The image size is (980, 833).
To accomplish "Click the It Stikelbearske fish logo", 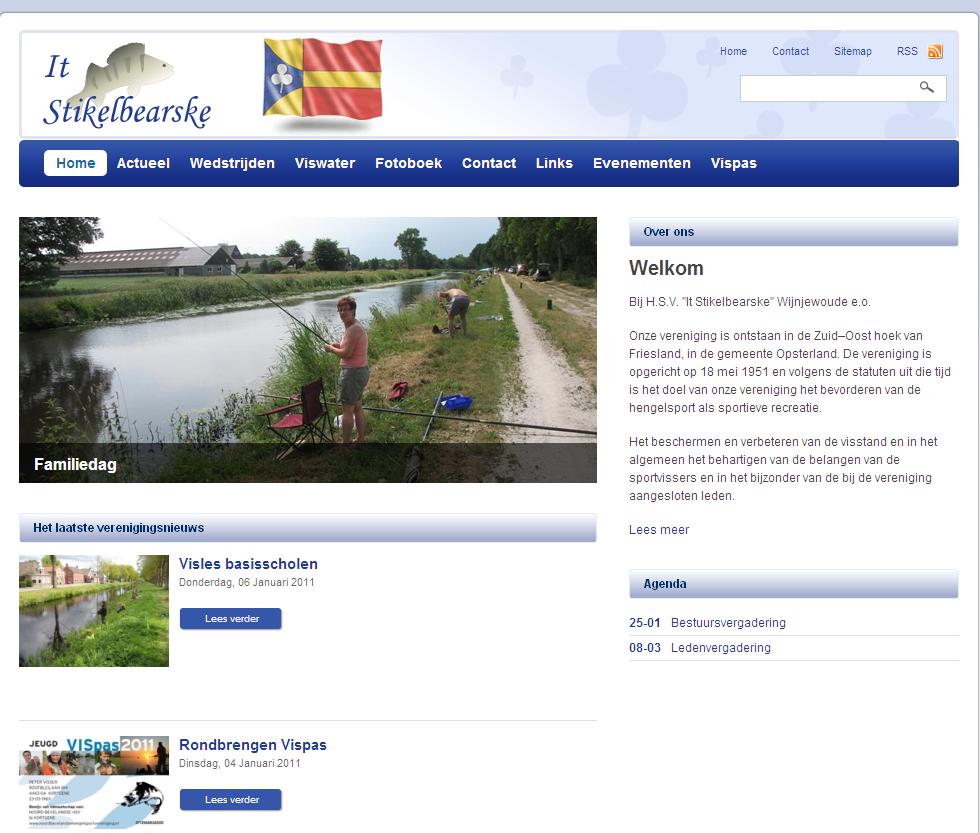I will (x=127, y=87).
